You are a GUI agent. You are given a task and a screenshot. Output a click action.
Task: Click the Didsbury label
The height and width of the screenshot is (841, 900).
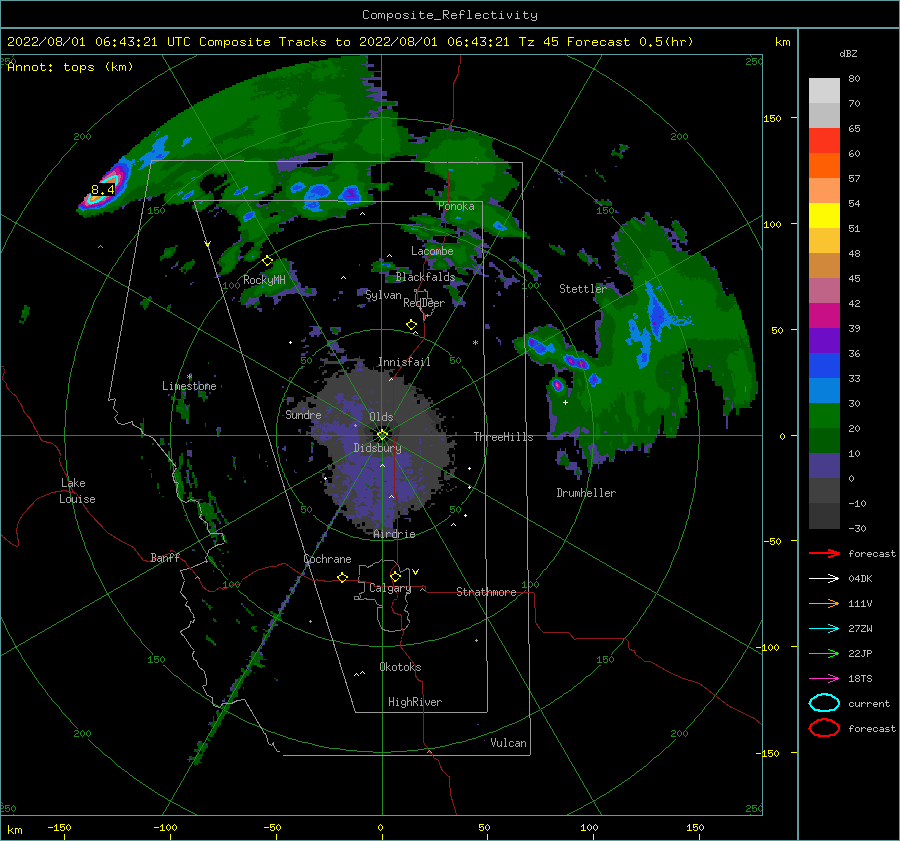click(378, 448)
